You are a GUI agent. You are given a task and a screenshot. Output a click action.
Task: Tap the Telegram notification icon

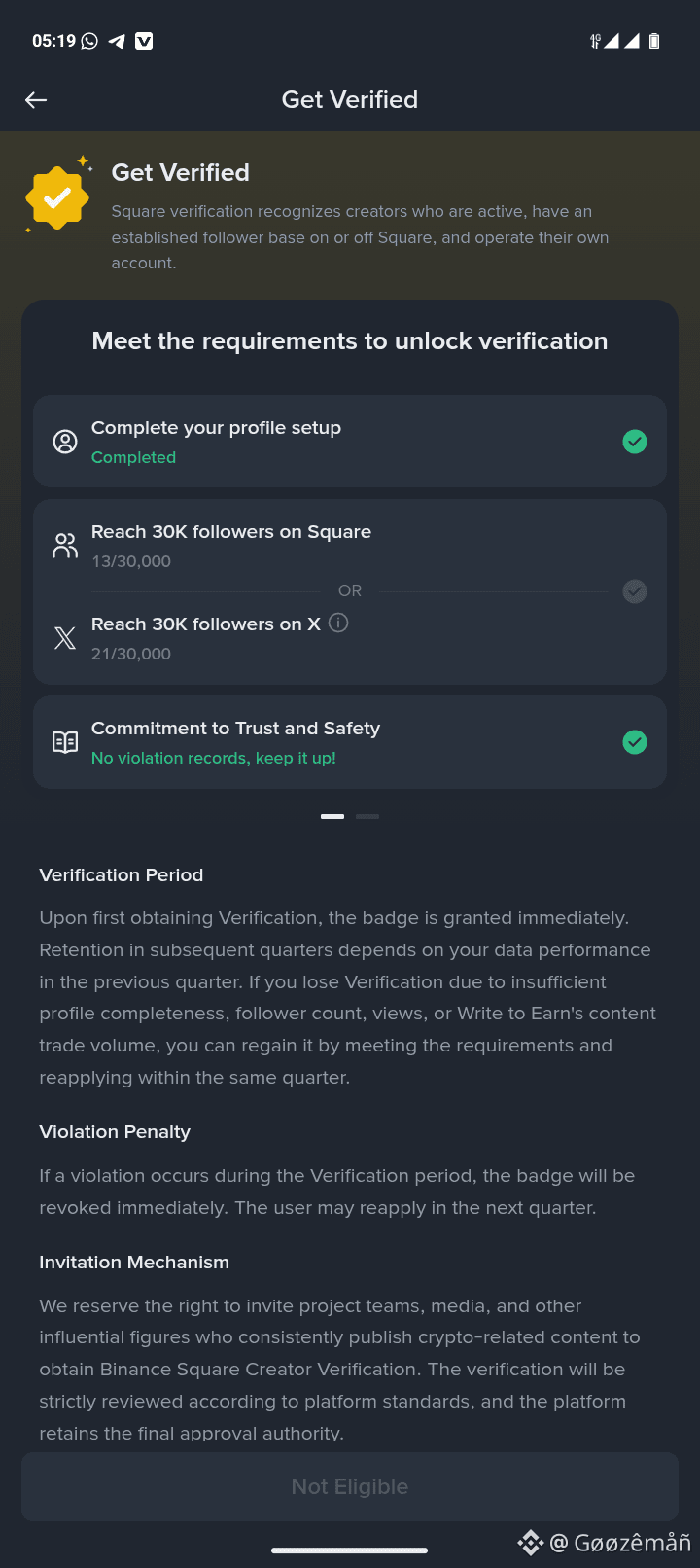pyautogui.click(x=117, y=41)
